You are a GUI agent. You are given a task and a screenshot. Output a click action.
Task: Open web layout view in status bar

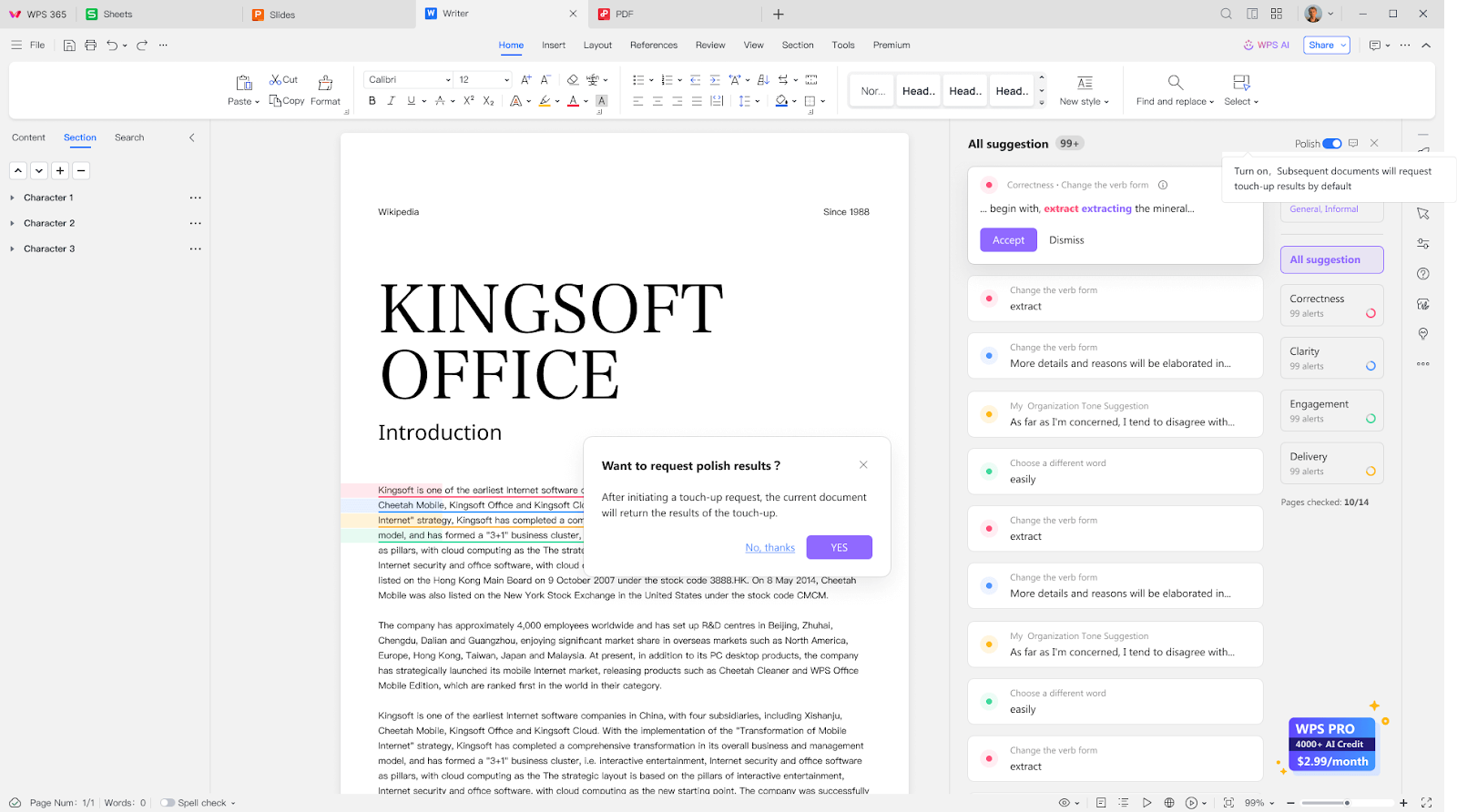[x=1169, y=803]
